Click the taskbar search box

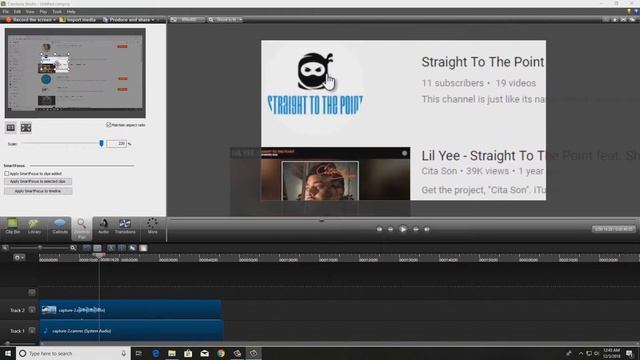pyautogui.click(x=73, y=353)
